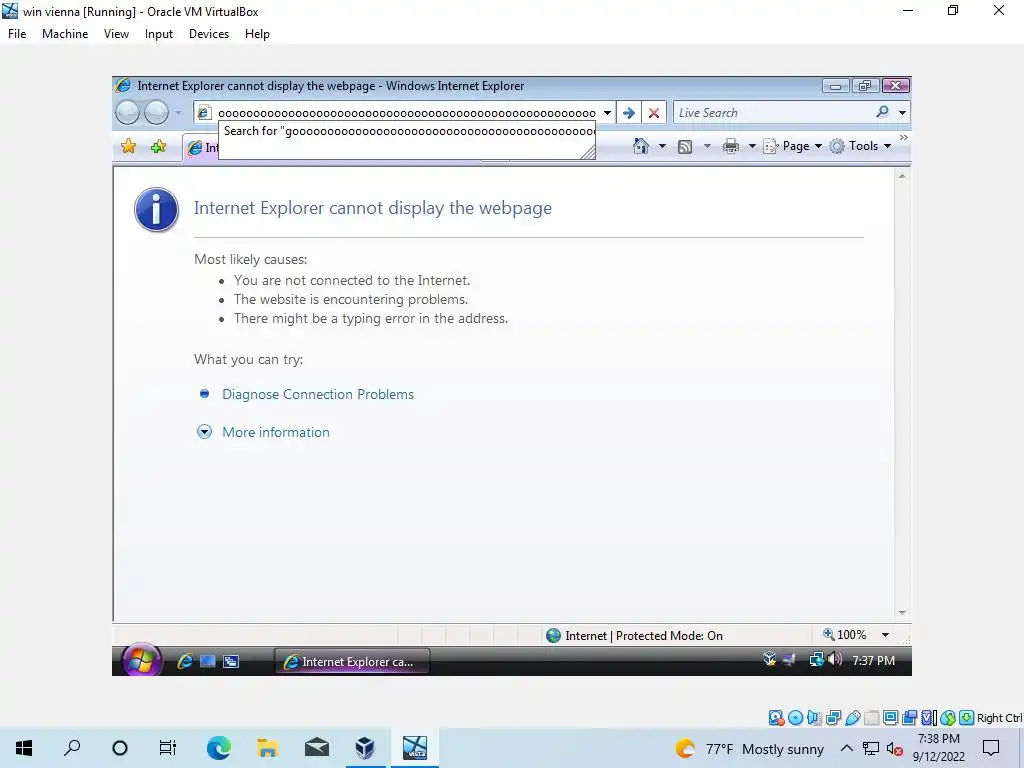The image size is (1024, 768).
Task: Open Microsoft Edge from host taskbar
Action: pyautogui.click(x=219, y=748)
